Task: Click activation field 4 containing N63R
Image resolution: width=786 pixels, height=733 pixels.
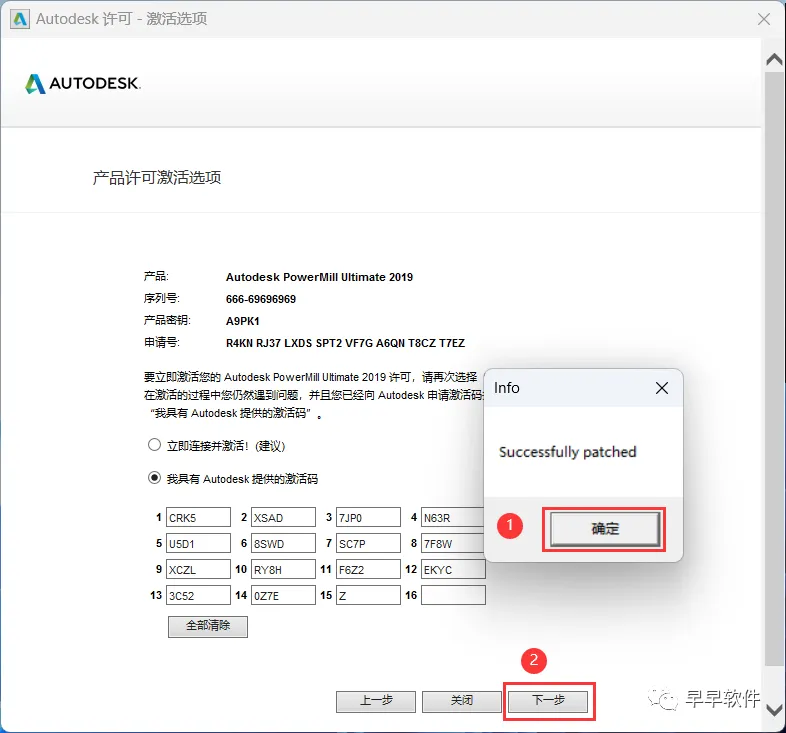Action: (x=452, y=517)
